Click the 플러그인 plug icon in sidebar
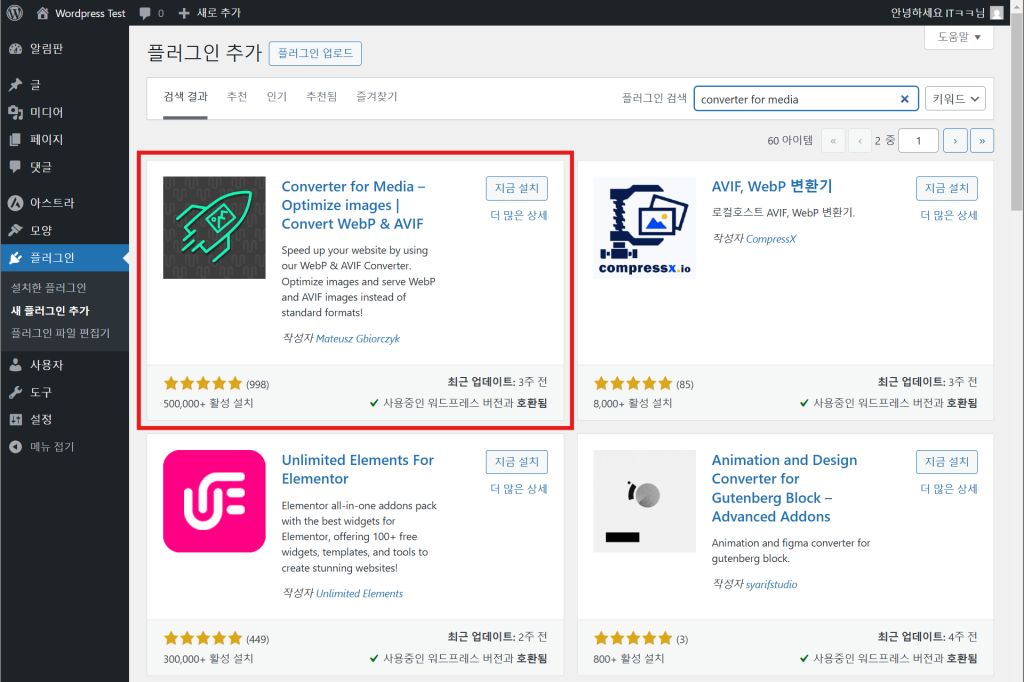The height and width of the screenshot is (682, 1024). point(16,258)
